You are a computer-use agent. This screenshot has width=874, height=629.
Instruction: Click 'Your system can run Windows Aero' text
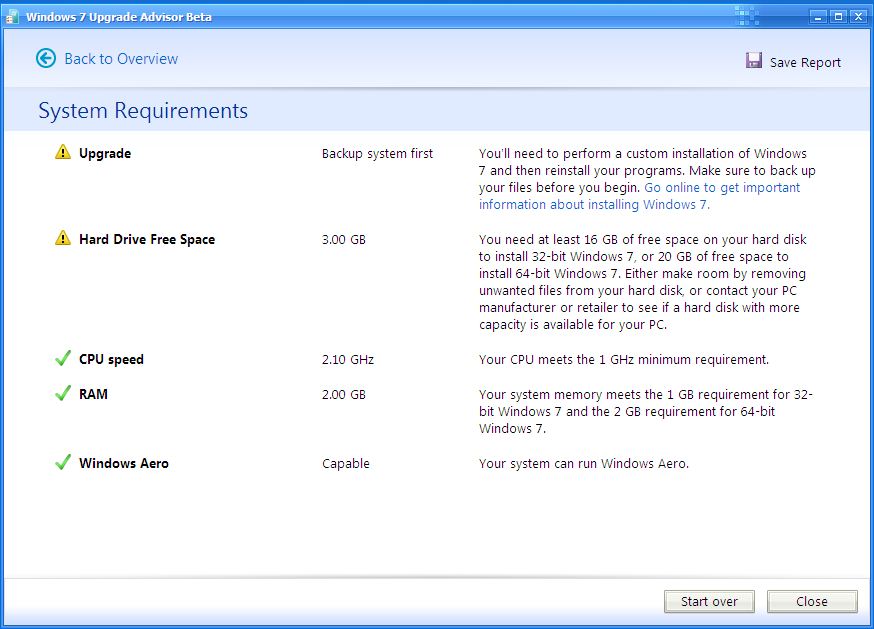584,463
